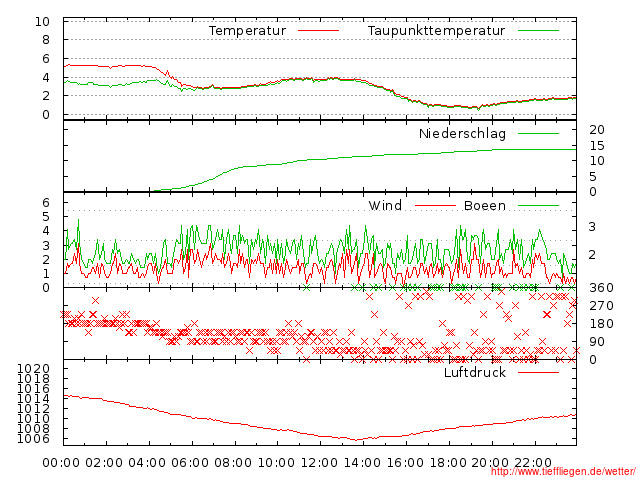Click the 00:00 time axis label

[x=61, y=463]
